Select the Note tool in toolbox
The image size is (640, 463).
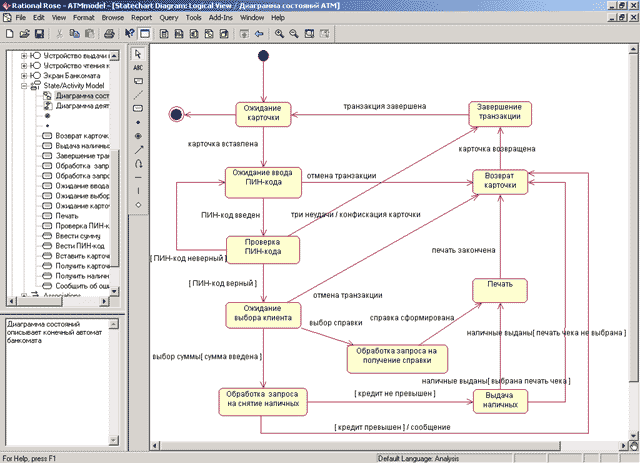tap(138, 81)
